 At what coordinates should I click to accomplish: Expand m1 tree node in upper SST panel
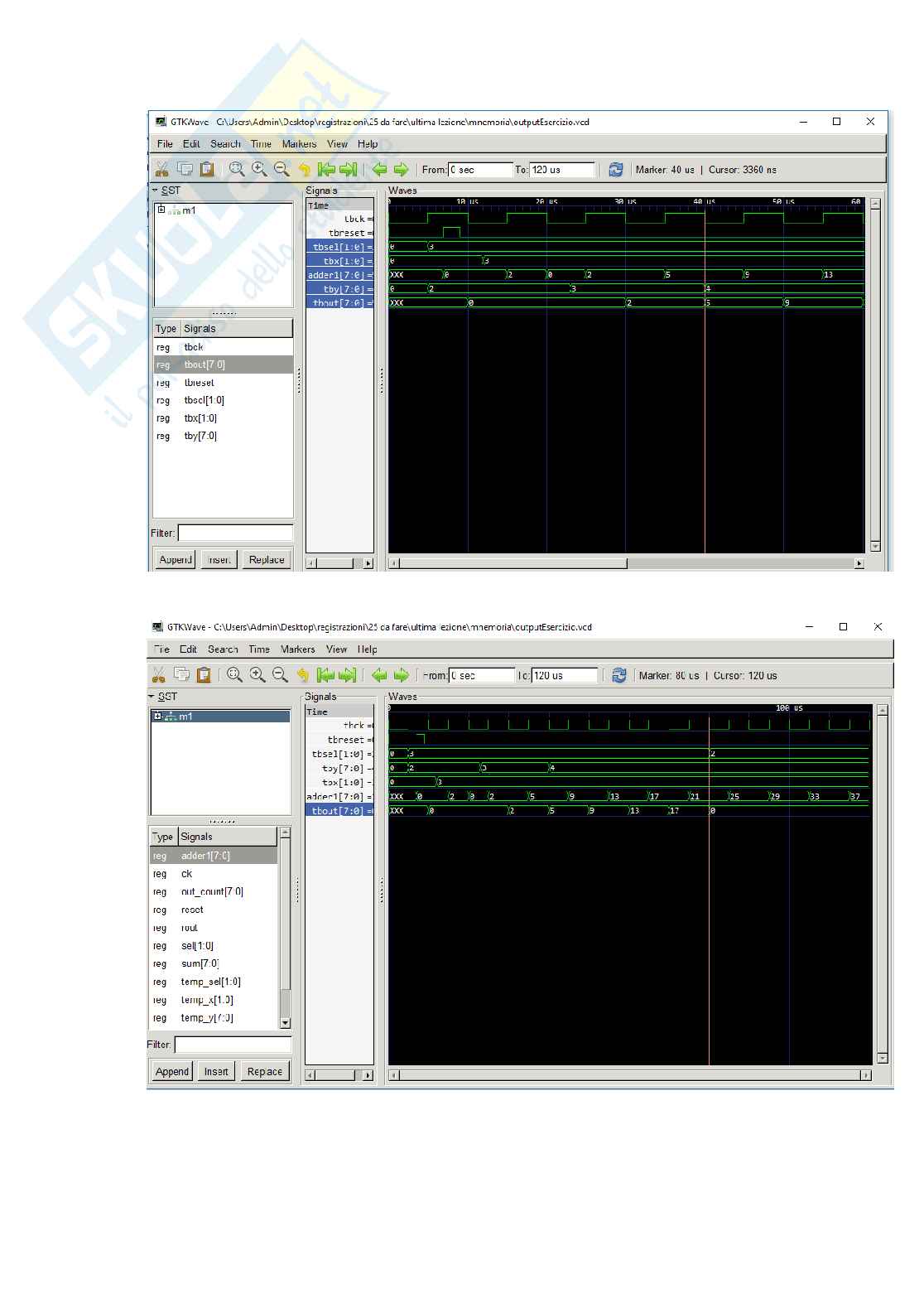click(x=161, y=210)
